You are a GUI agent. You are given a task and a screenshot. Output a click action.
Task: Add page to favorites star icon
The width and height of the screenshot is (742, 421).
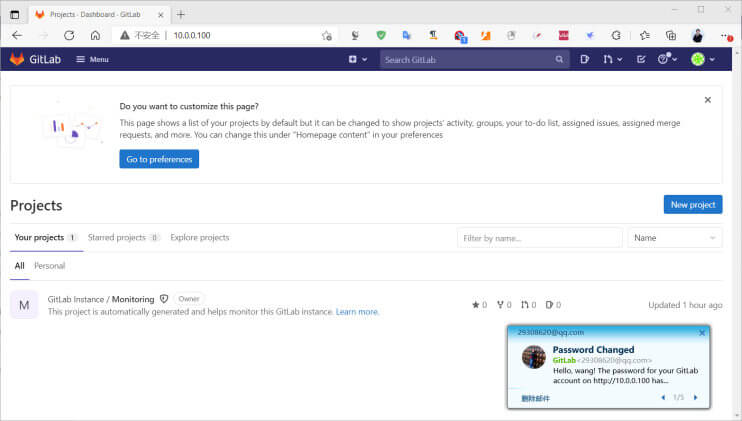coord(327,35)
